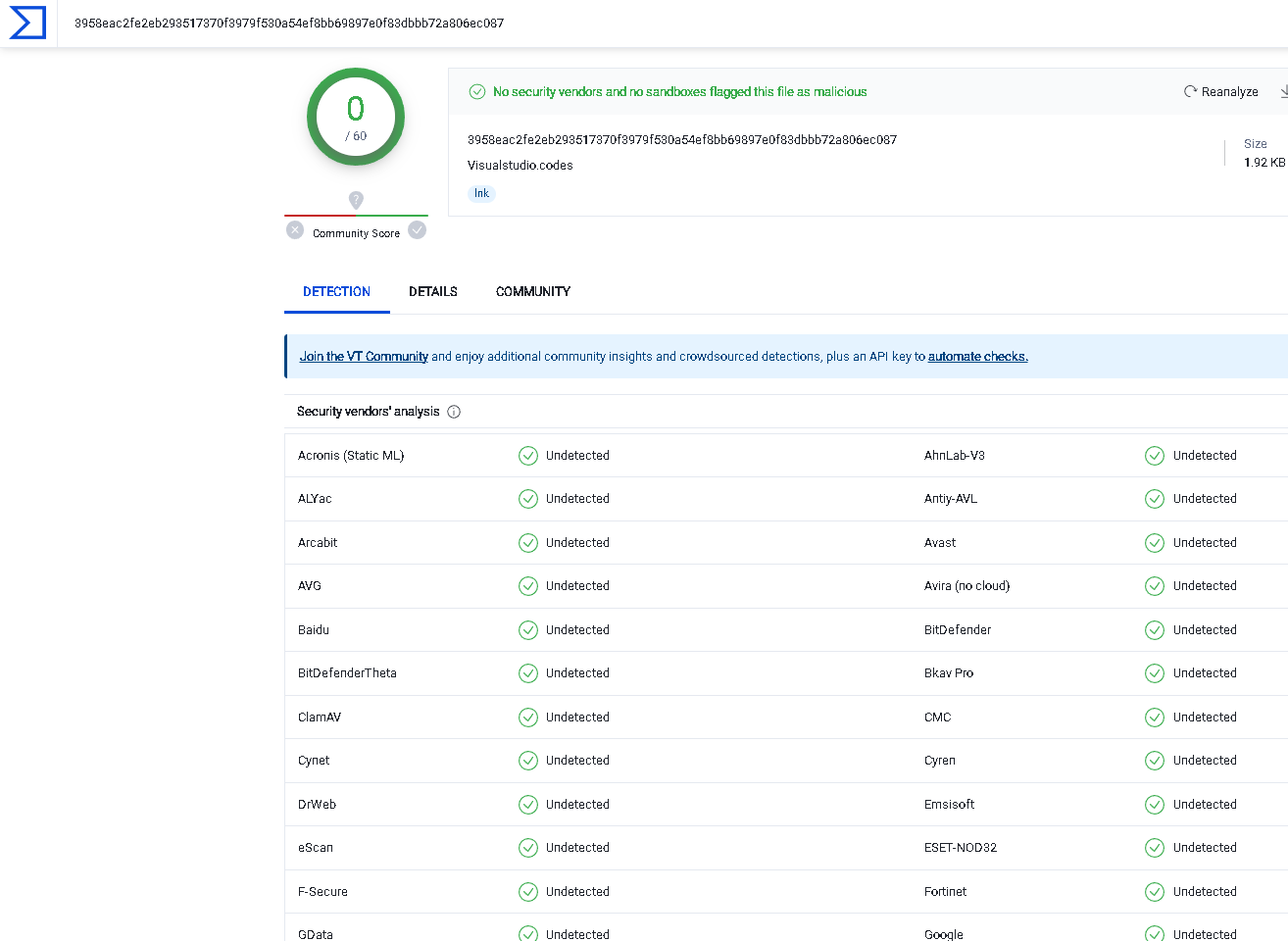1288x941 pixels.
Task: Click the 'Undetected' text in the ClamAV row
Action: click(x=577, y=718)
